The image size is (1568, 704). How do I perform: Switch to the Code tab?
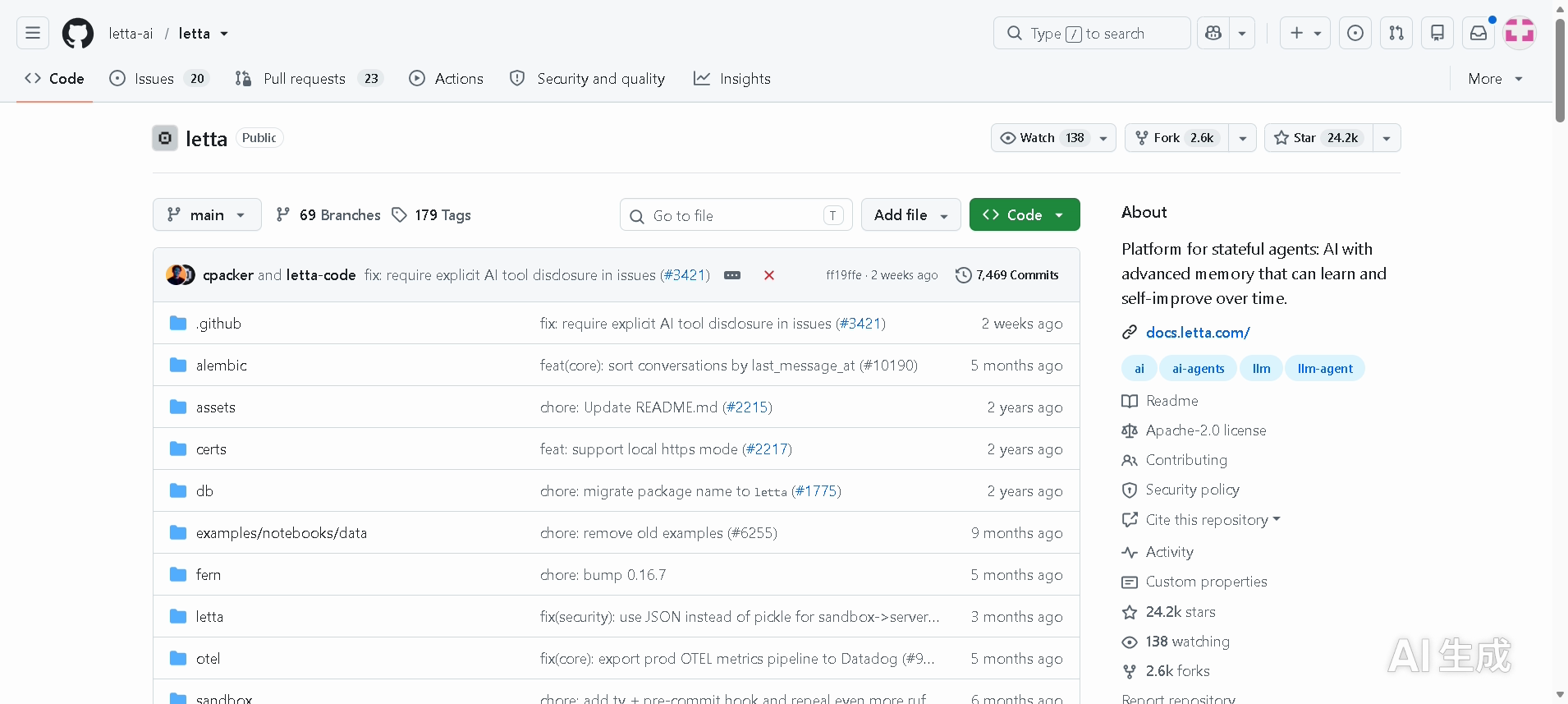(x=55, y=79)
